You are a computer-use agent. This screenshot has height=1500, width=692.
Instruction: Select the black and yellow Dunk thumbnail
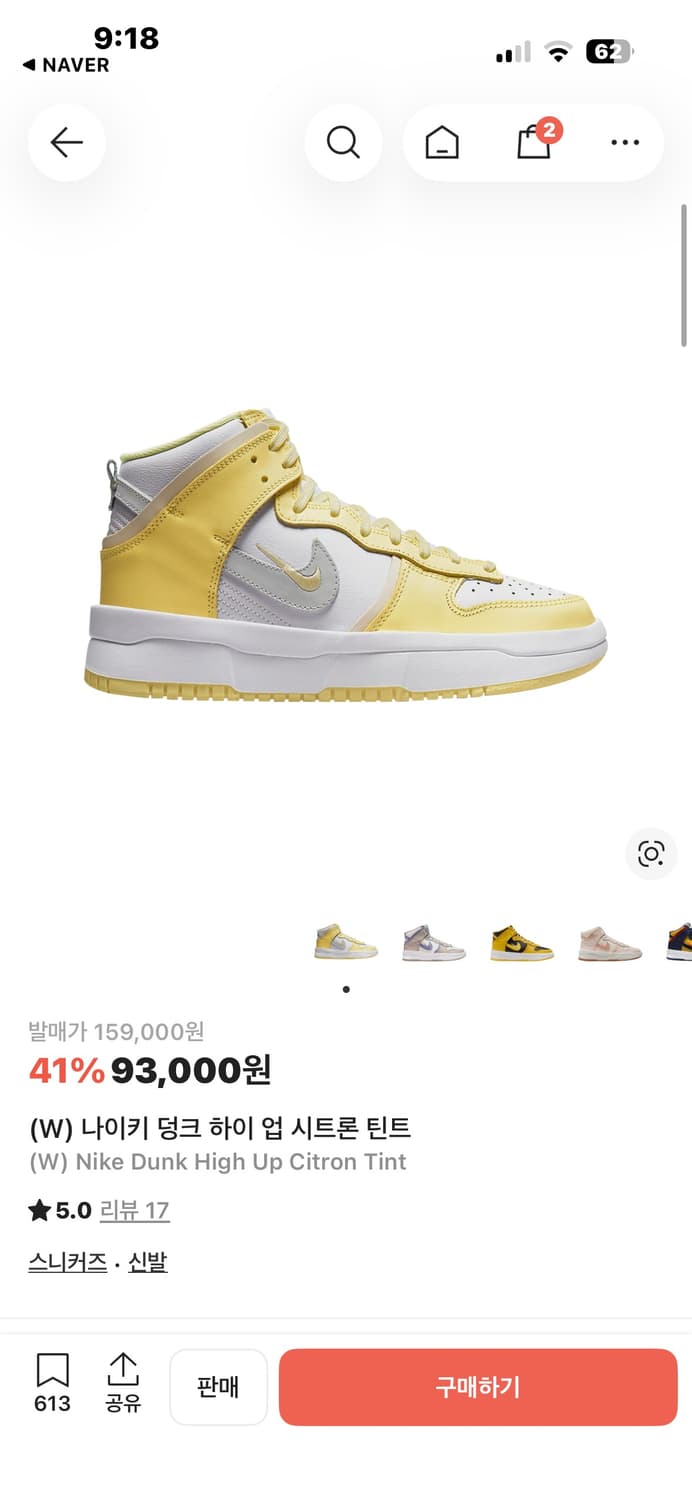(x=522, y=942)
